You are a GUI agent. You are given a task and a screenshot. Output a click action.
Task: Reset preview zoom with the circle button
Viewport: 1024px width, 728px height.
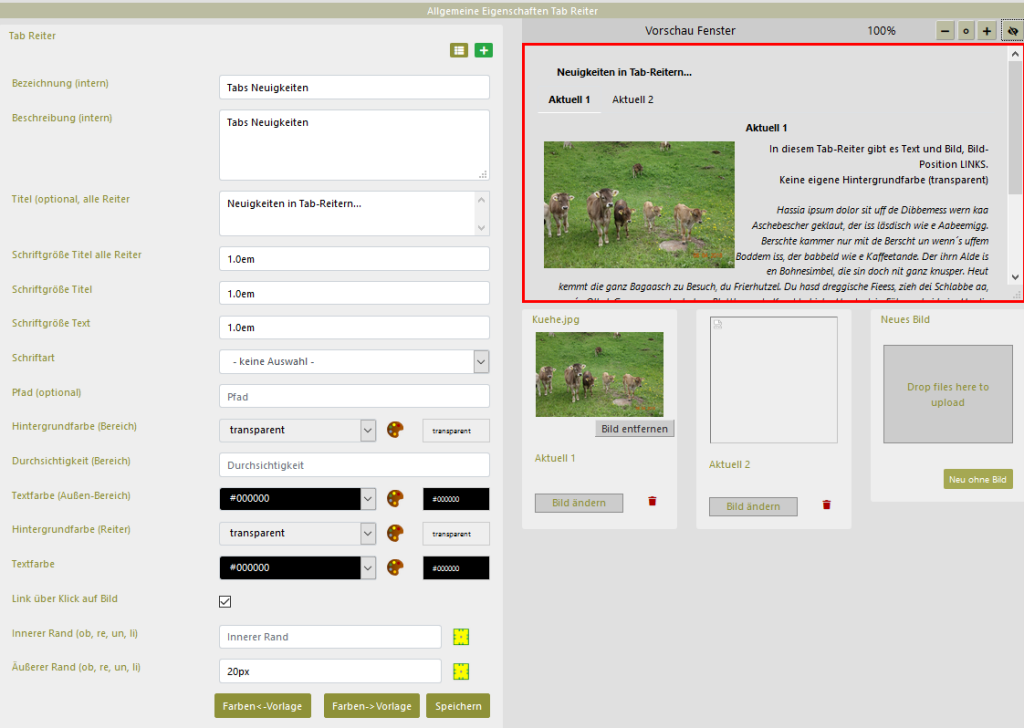[x=966, y=31]
